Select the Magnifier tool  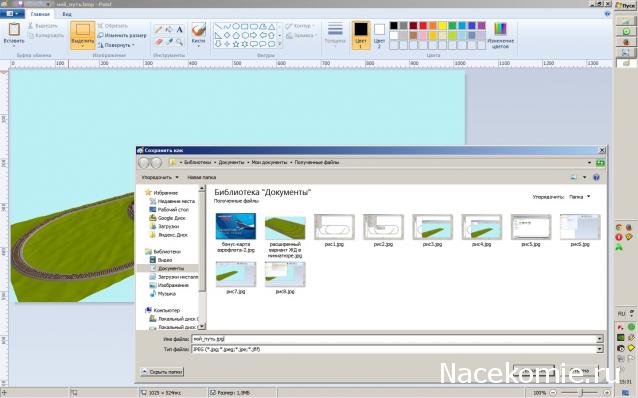click(179, 41)
